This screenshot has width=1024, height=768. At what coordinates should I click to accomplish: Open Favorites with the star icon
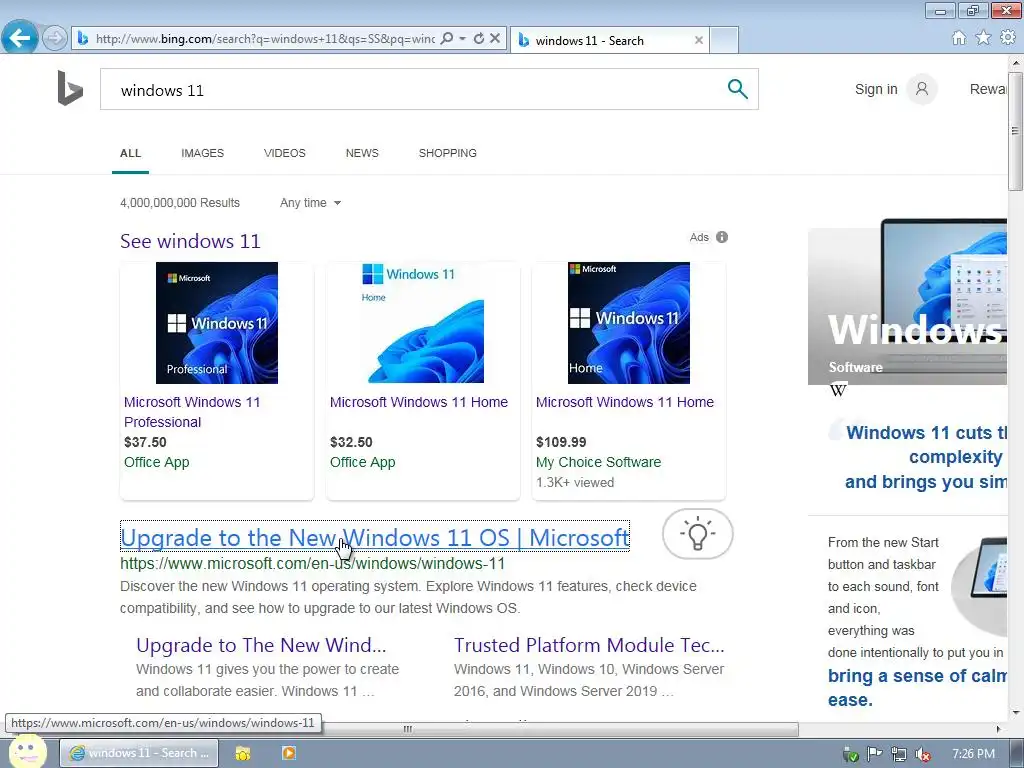[x=983, y=38]
